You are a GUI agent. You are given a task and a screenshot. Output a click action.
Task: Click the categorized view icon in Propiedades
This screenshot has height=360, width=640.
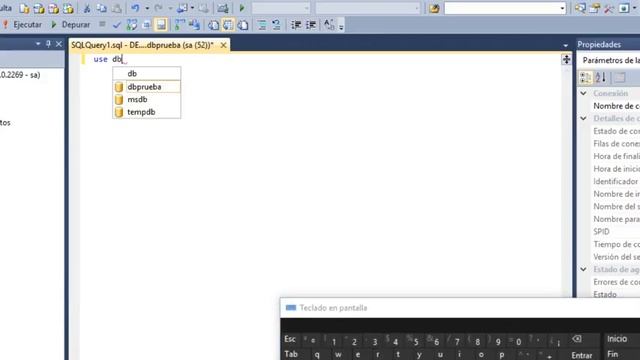[x=585, y=77]
